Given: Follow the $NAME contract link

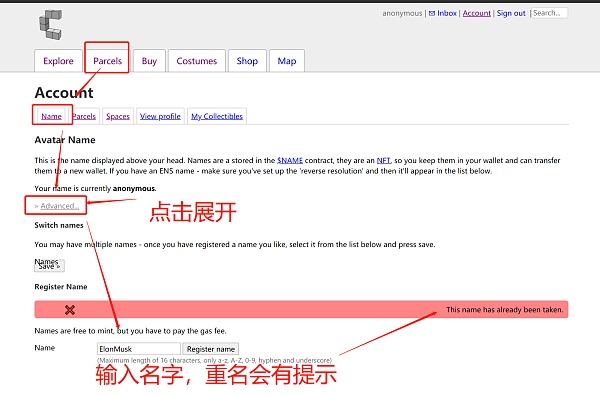Looking at the screenshot, I should click(x=290, y=160).
